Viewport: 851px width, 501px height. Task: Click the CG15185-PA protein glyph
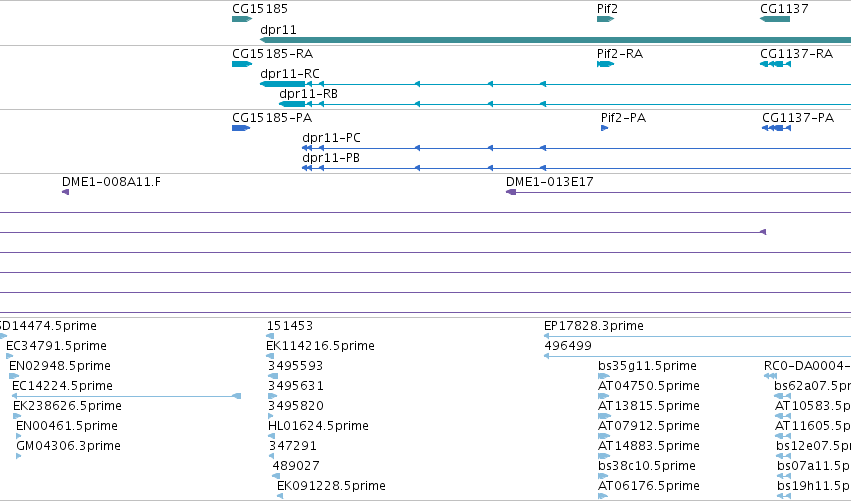[241, 128]
